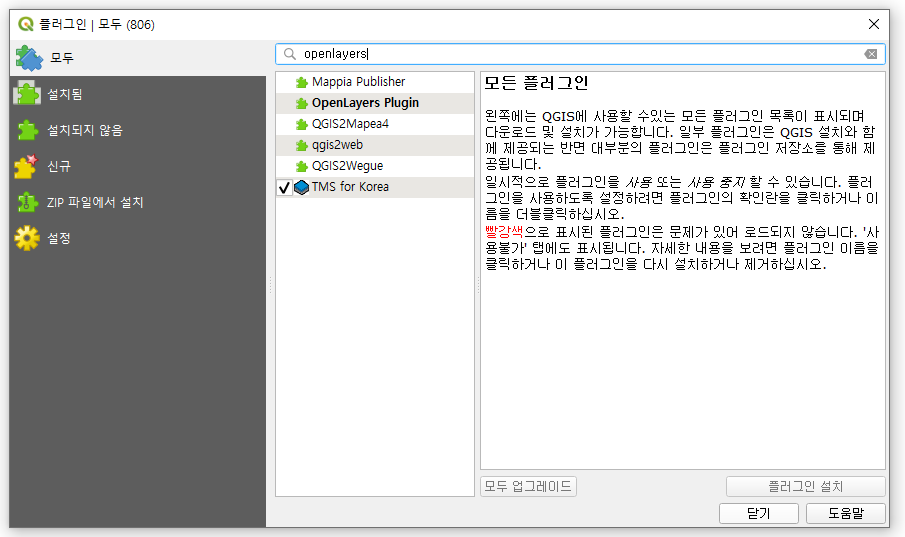Open the ZIP 파일에서 설치 tab

click(138, 202)
